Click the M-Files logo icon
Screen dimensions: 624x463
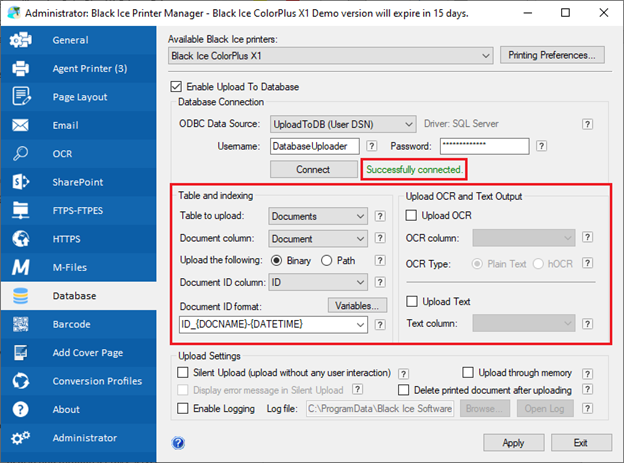pyautogui.click(x=21, y=267)
